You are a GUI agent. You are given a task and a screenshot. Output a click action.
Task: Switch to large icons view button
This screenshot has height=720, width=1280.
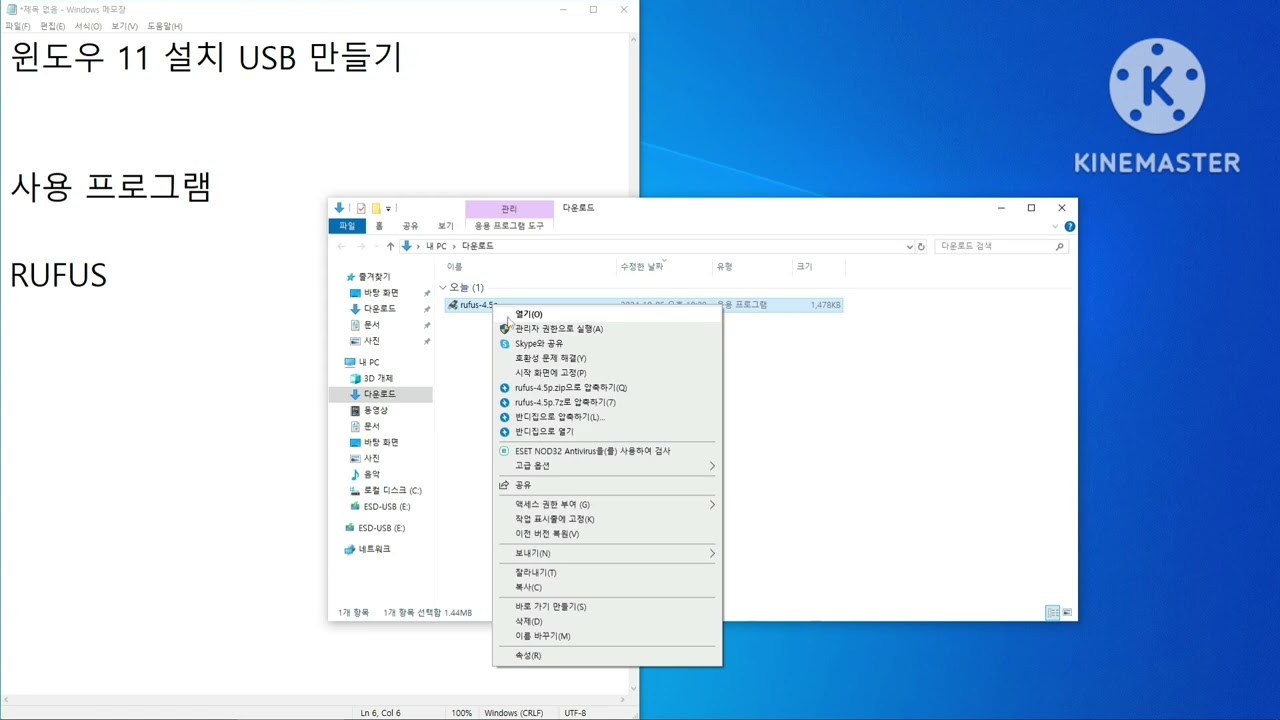pyautogui.click(x=1067, y=612)
